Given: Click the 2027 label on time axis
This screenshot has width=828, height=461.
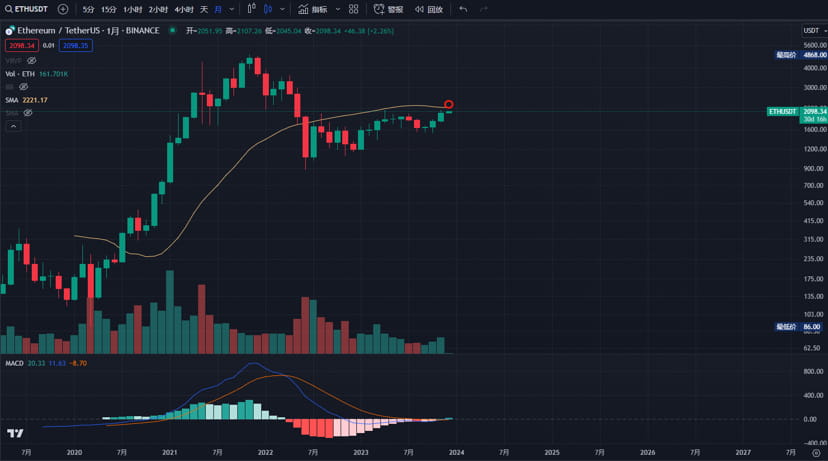Looking at the screenshot, I should (x=743, y=453).
